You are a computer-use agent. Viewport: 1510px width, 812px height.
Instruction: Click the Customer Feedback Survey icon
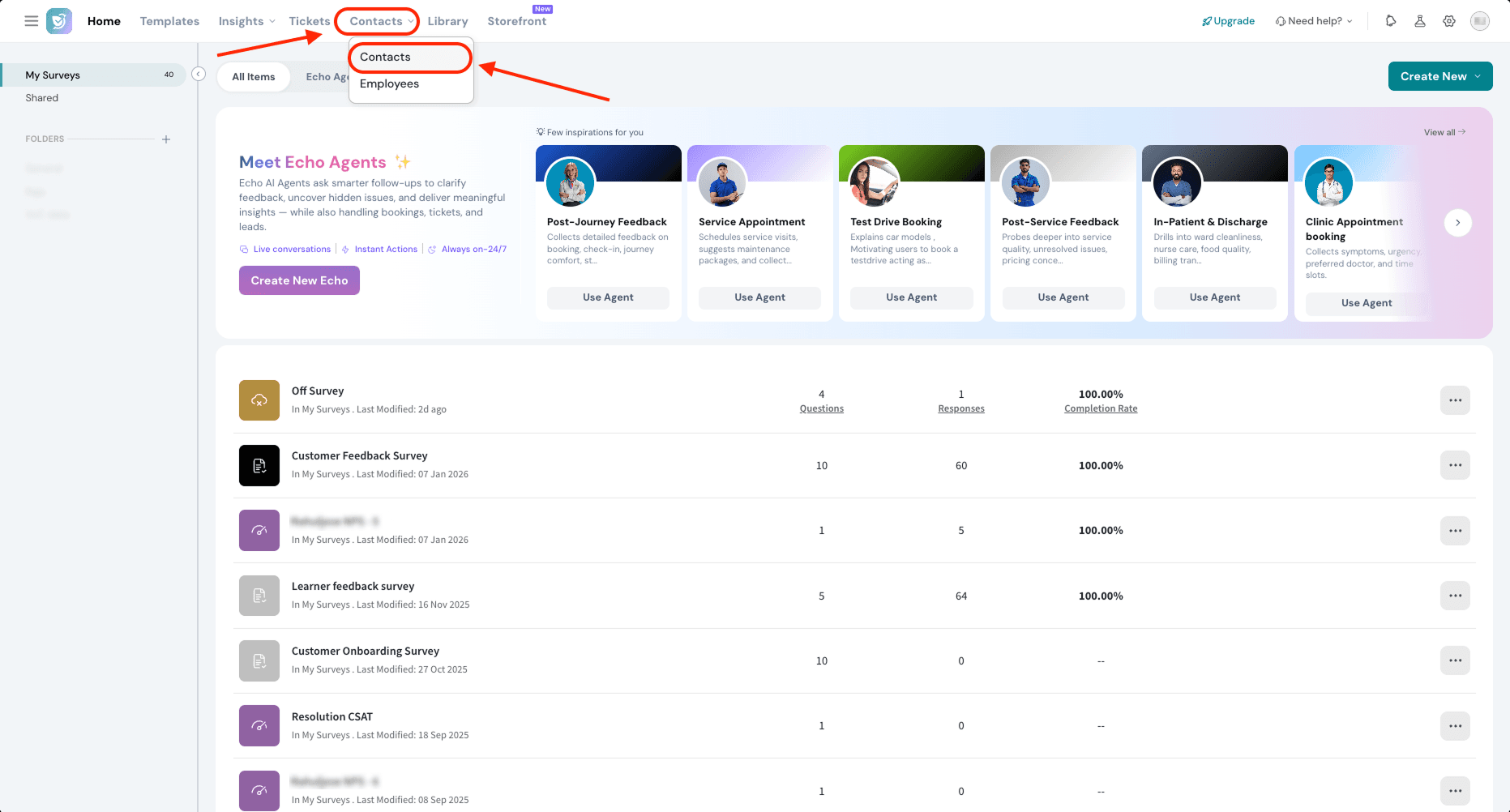(259, 466)
